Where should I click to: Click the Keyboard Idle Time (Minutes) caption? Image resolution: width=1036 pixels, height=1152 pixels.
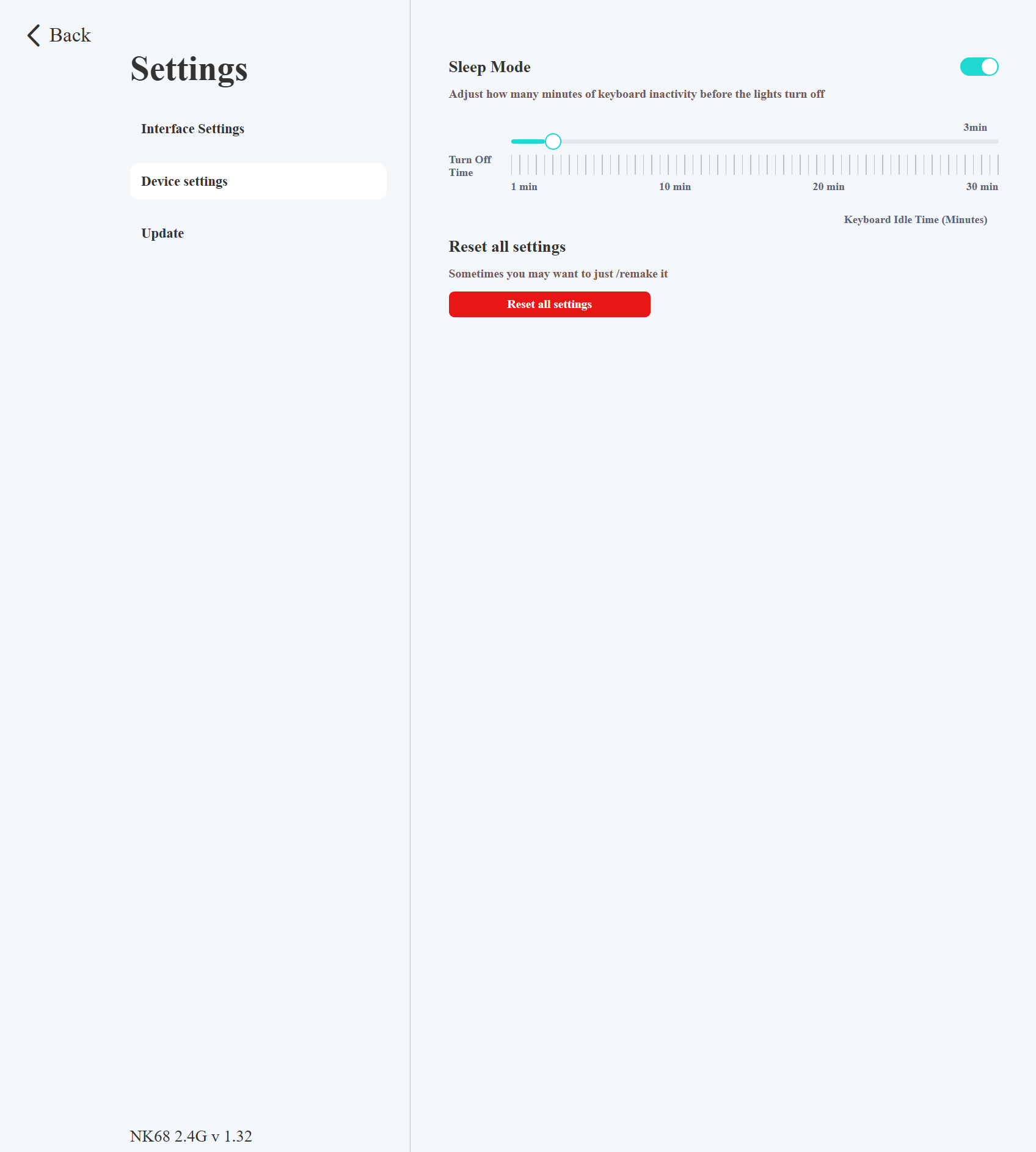tap(915, 220)
